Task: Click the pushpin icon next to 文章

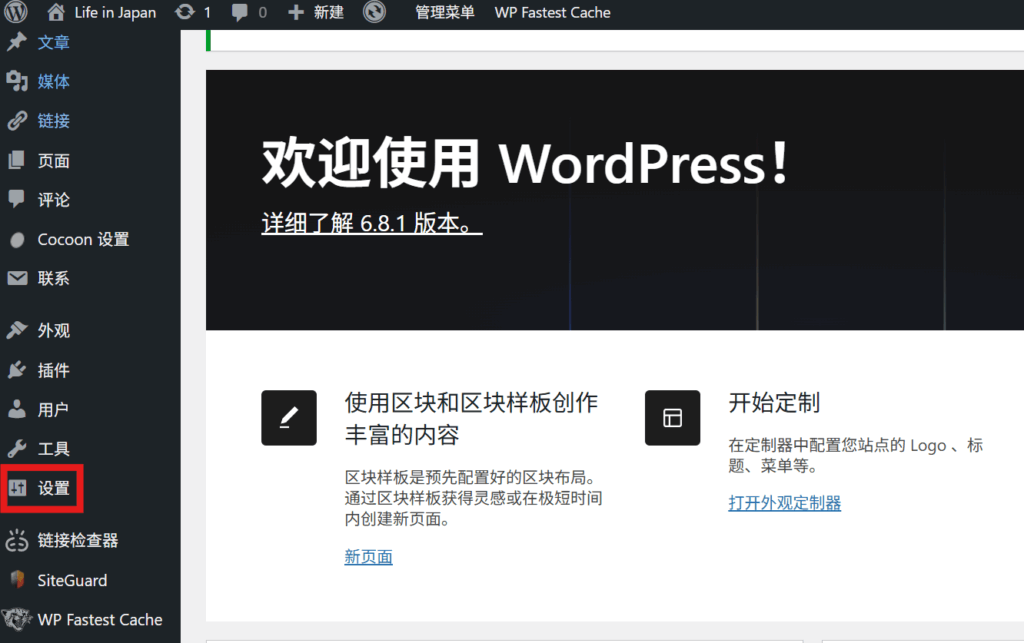Action: [17, 42]
